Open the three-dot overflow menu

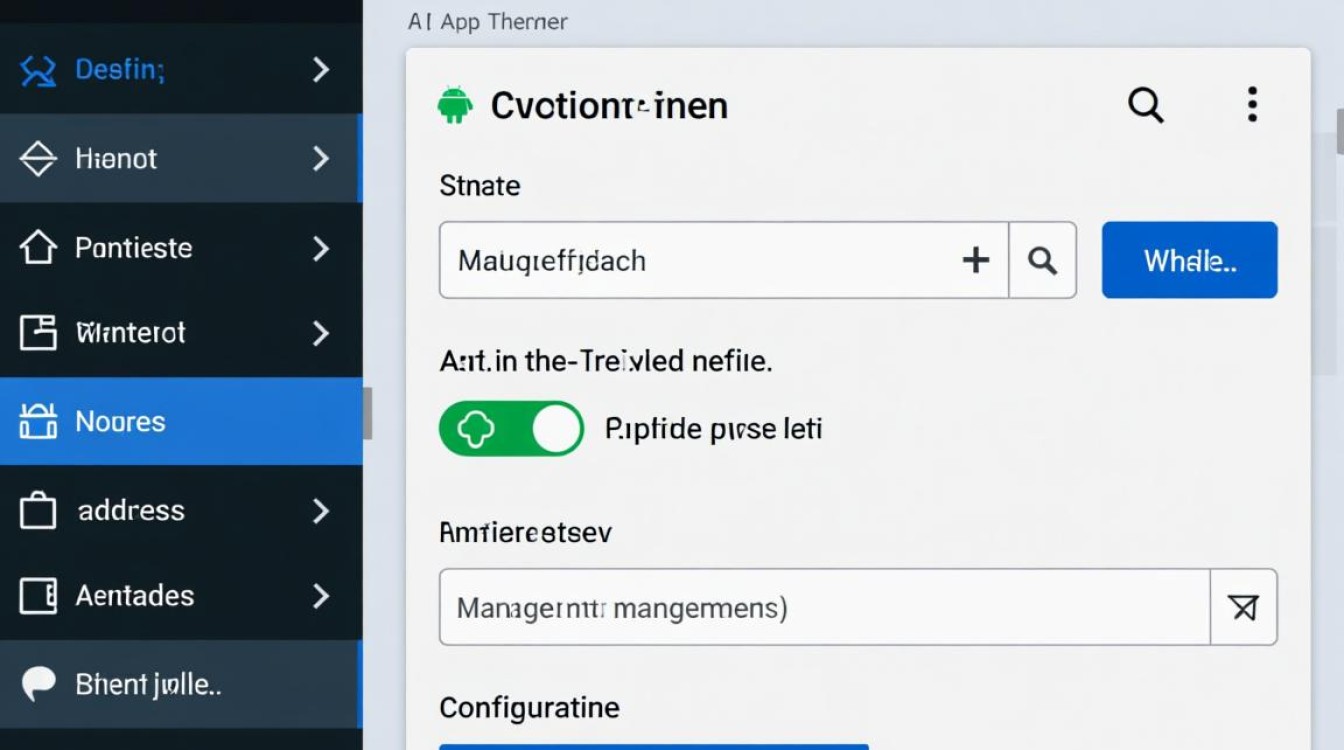click(x=1252, y=104)
